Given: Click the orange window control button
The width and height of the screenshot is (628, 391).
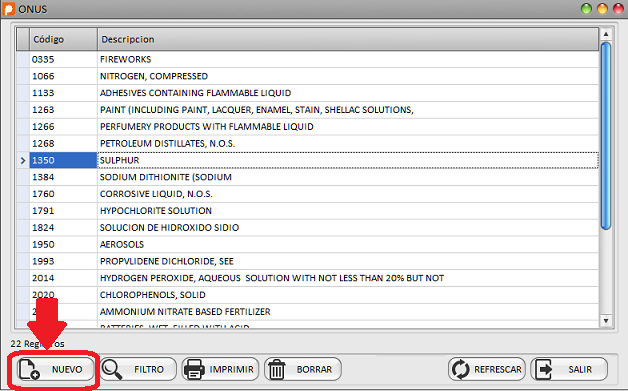Looking at the screenshot, I should tap(602, 8).
